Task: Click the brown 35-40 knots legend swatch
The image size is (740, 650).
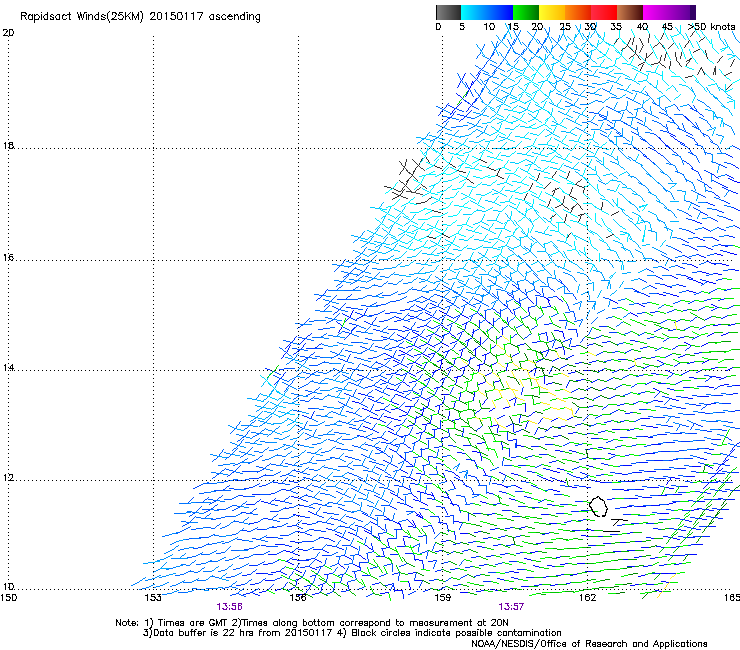Action: pyautogui.click(x=630, y=12)
